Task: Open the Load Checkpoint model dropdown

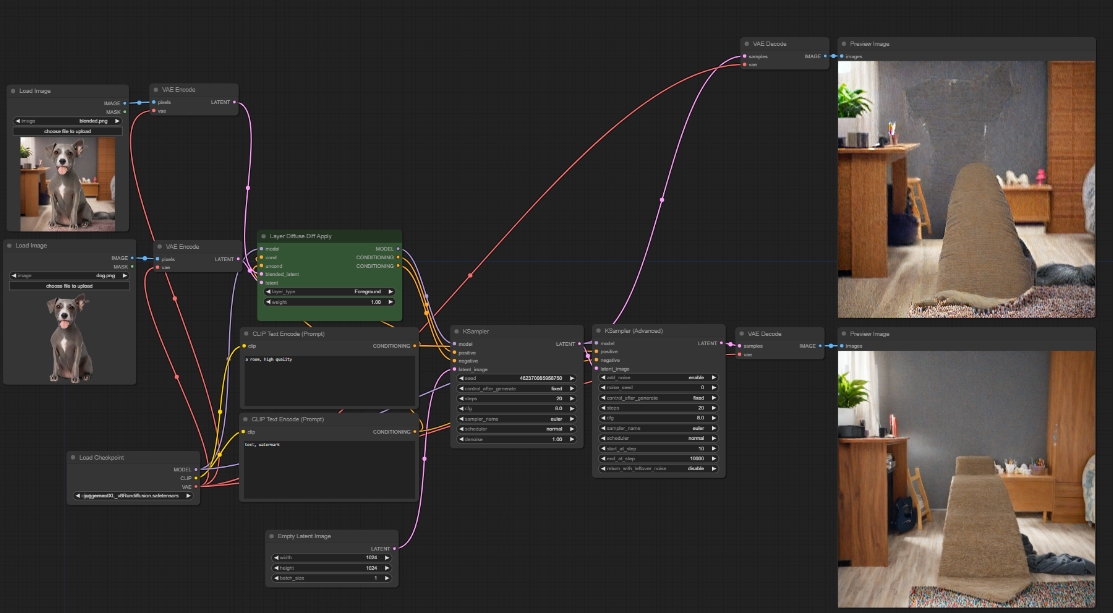Action: (134, 495)
